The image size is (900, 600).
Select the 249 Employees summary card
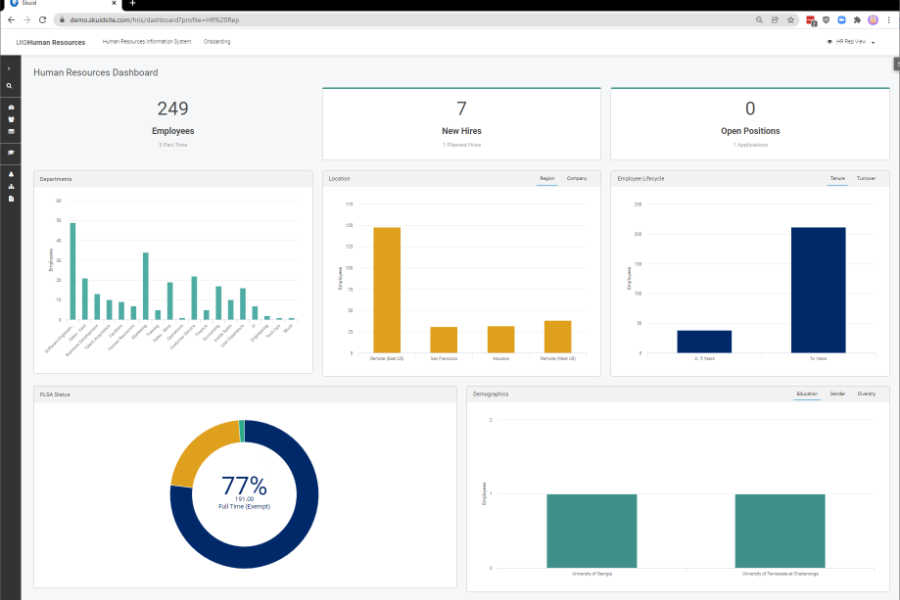pos(173,123)
